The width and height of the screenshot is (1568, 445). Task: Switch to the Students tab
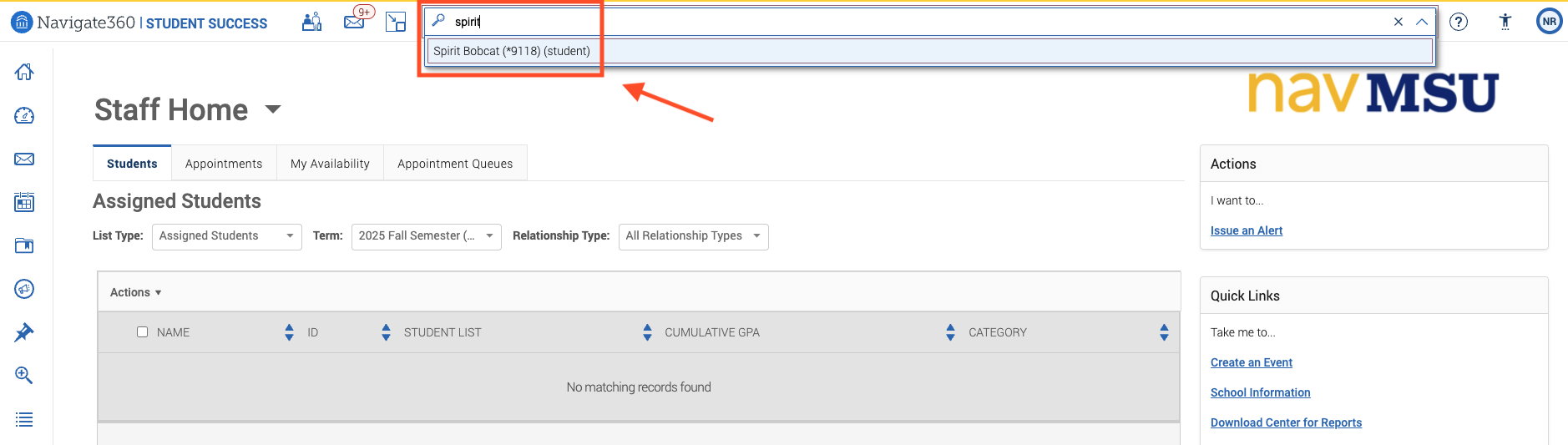point(132,164)
